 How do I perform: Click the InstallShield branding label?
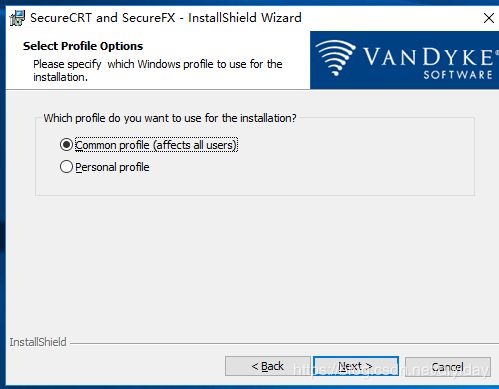[38, 342]
